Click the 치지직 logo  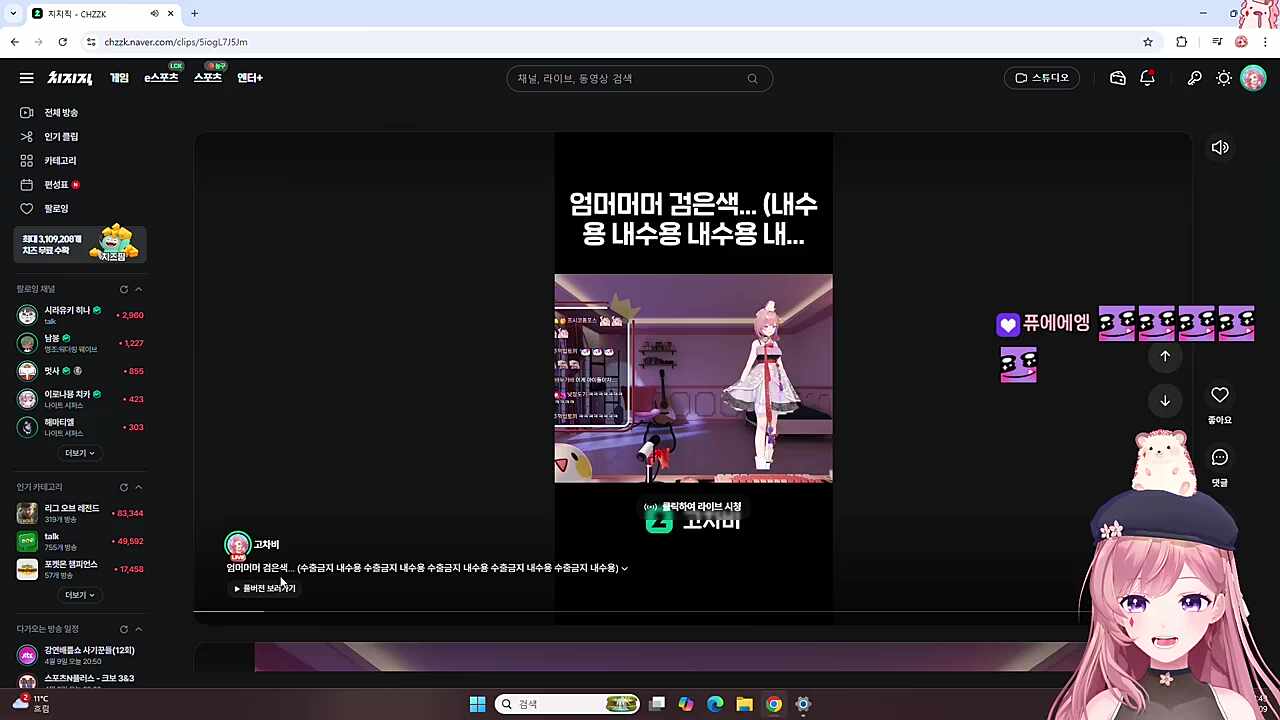[70, 78]
